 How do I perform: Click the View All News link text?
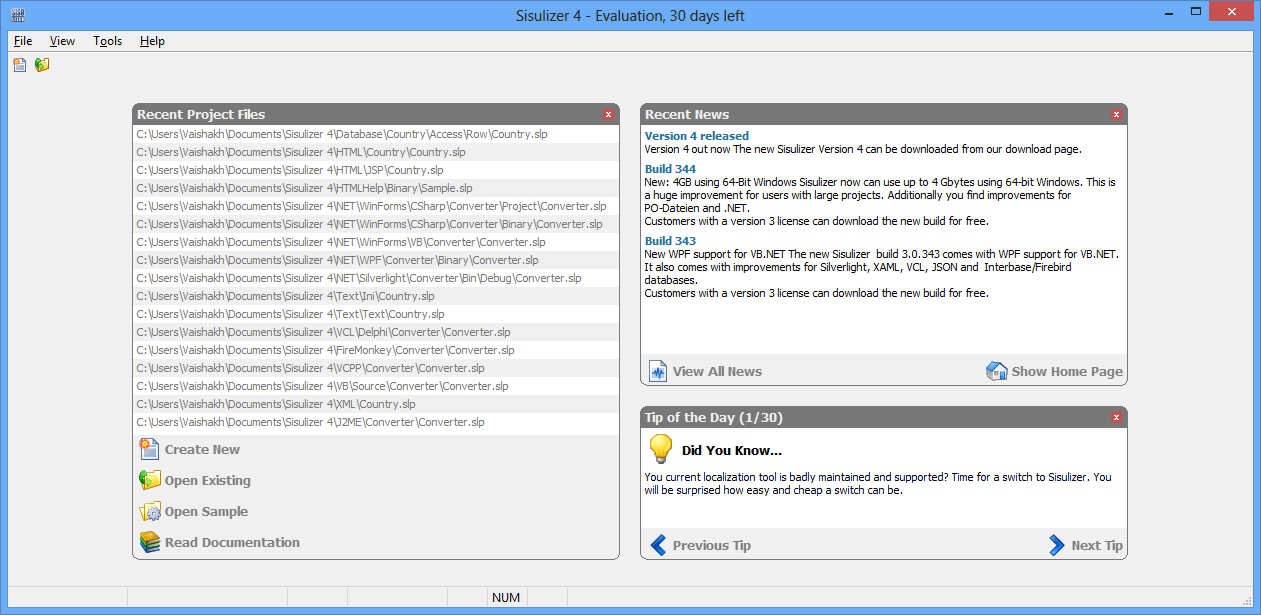tap(717, 371)
